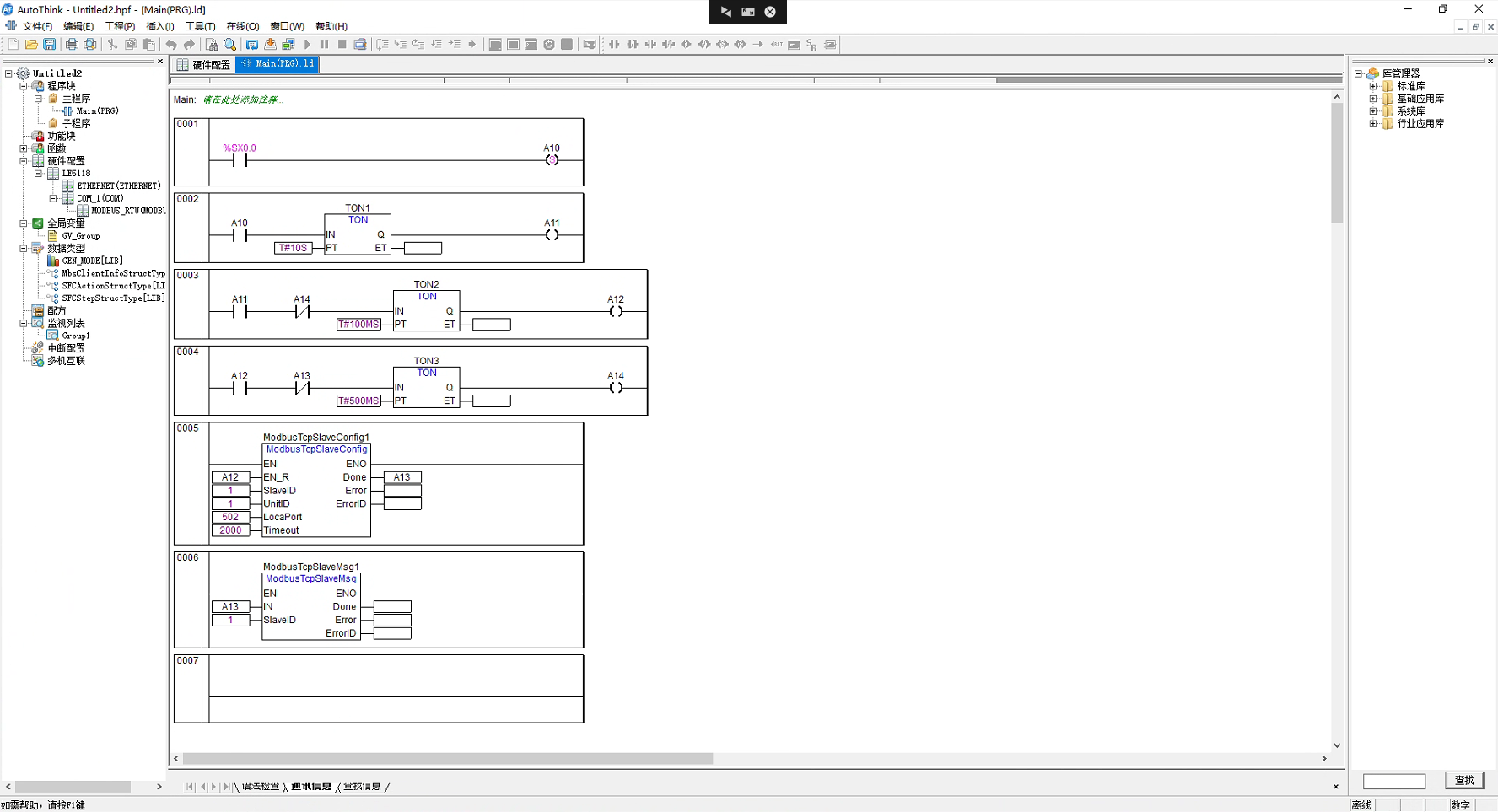1498x812 pixels.
Task: Select Main(PRG) in the project tree
Action: (97, 111)
